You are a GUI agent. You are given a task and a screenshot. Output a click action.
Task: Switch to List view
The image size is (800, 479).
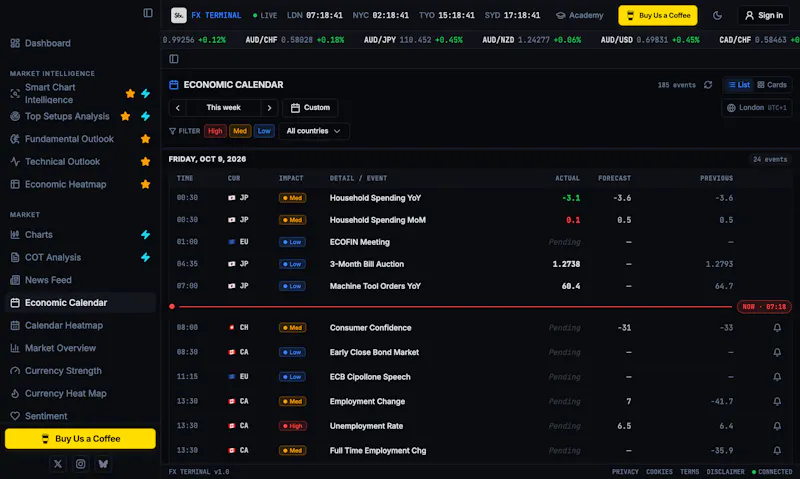click(x=739, y=85)
